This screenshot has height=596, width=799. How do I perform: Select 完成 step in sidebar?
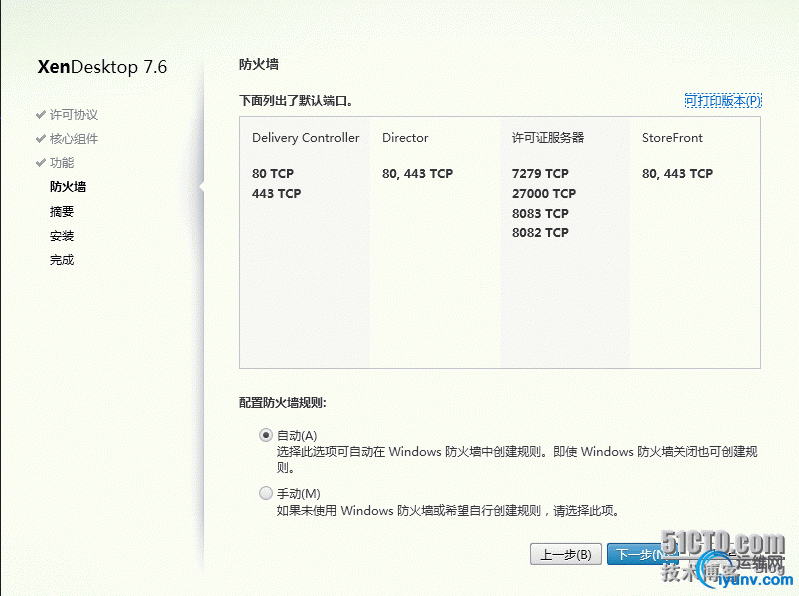62,260
